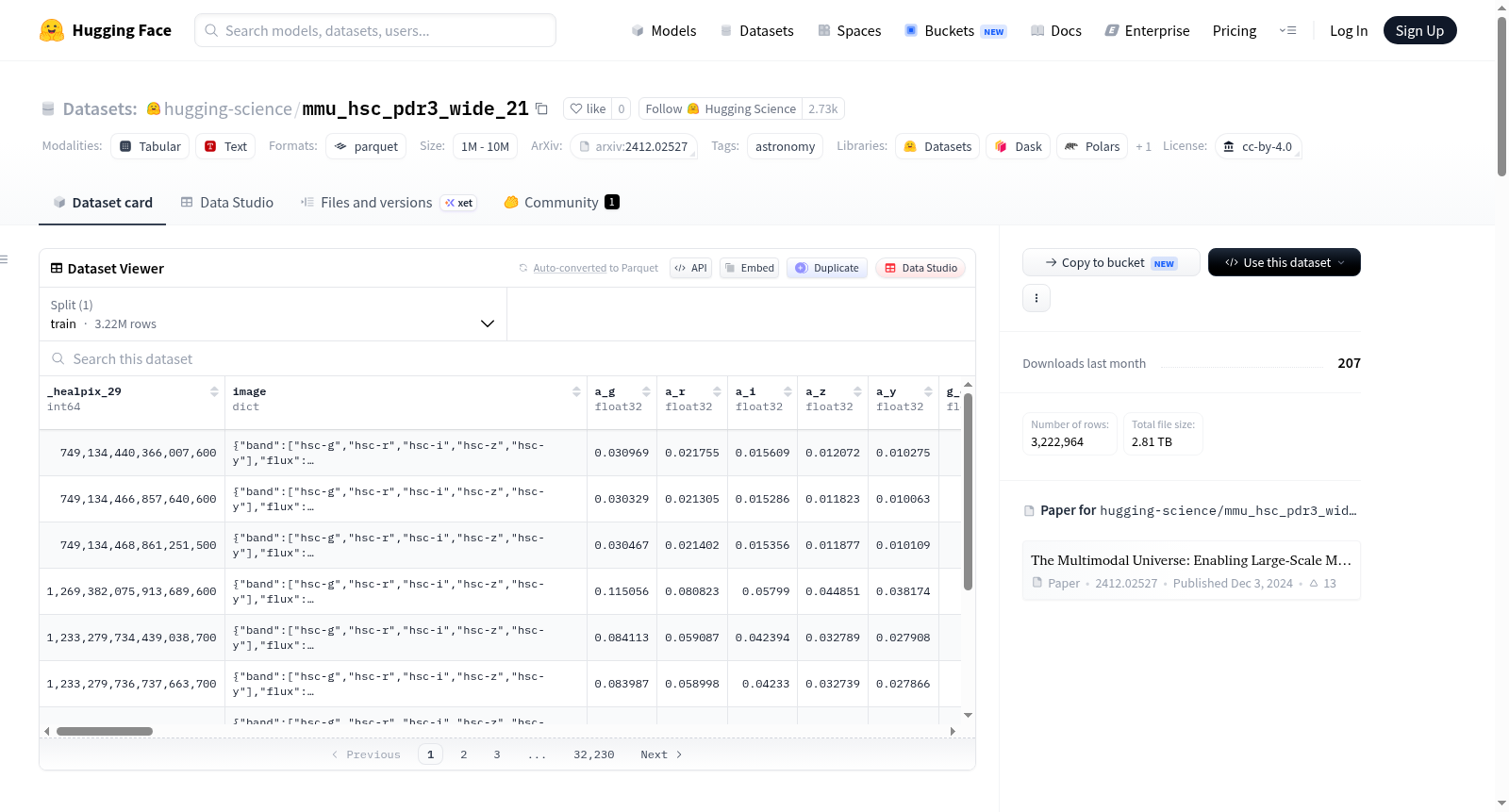Click the Hugging Face logo icon
Viewport: 1509px width, 812px height.
52,30
